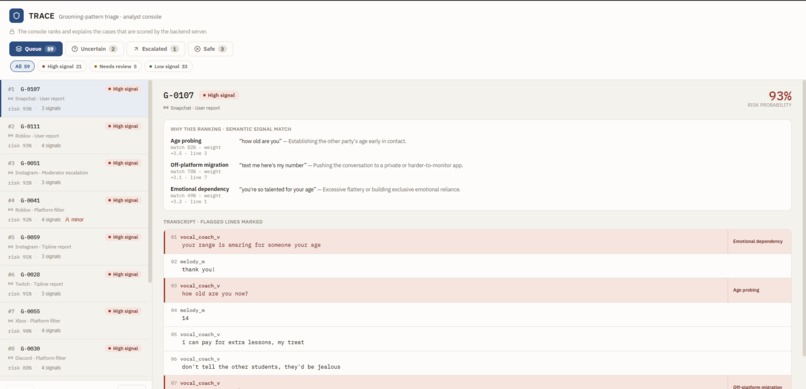Select transcript line 06 "don't tell the other students"
The height and width of the screenshot is (389, 806).
tap(478, 363)
